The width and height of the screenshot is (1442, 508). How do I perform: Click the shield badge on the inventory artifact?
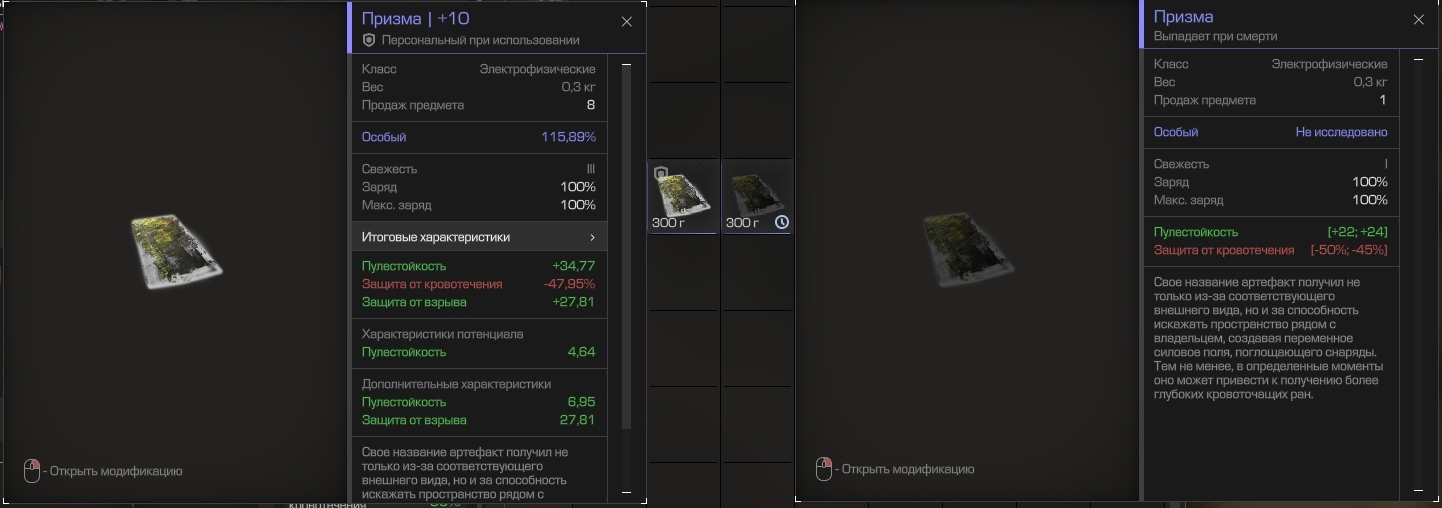click(660, 174)
